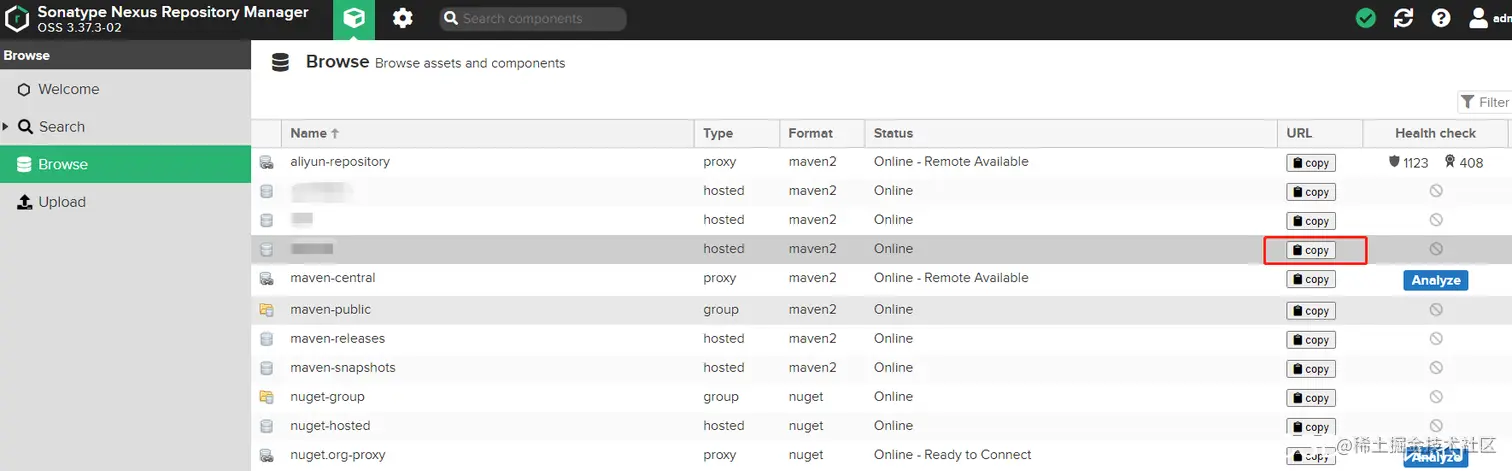Open the Server administration gear icon
Screen dimensions: 1512x471
click(403, 19)
